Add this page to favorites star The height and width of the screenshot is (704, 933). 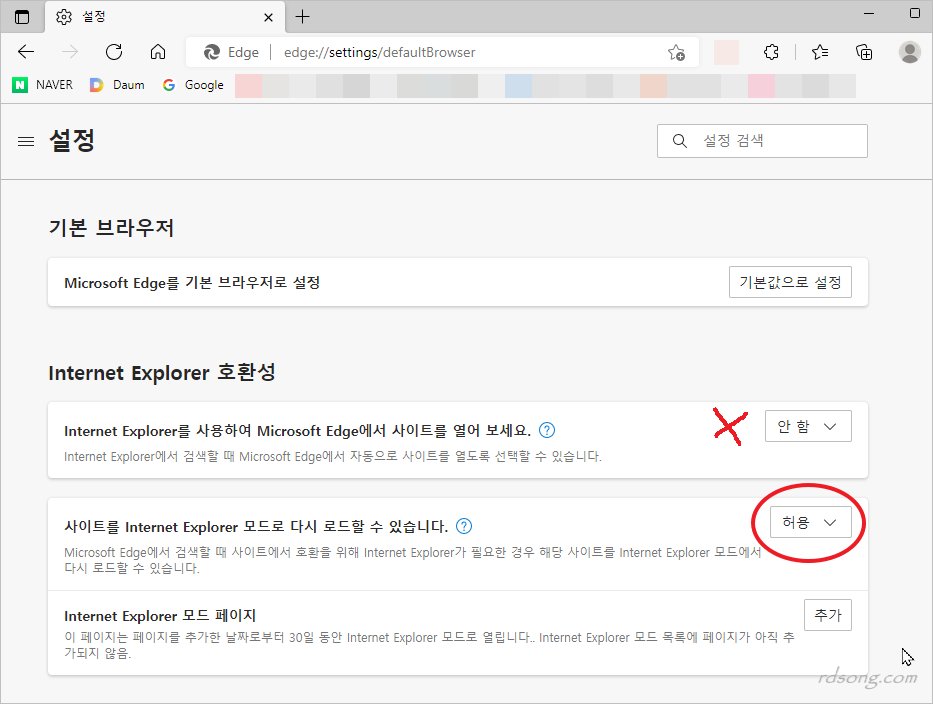coord(676,52)
